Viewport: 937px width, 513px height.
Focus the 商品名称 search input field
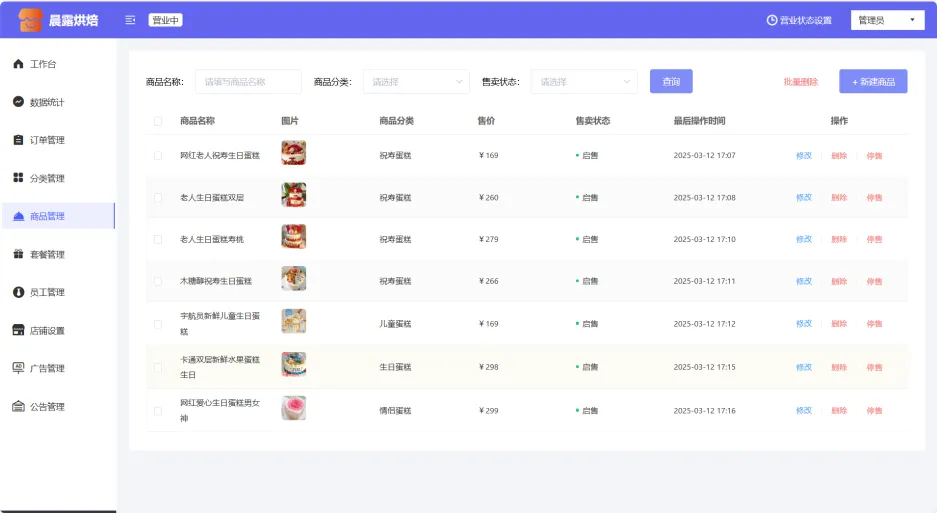point(248,82)
